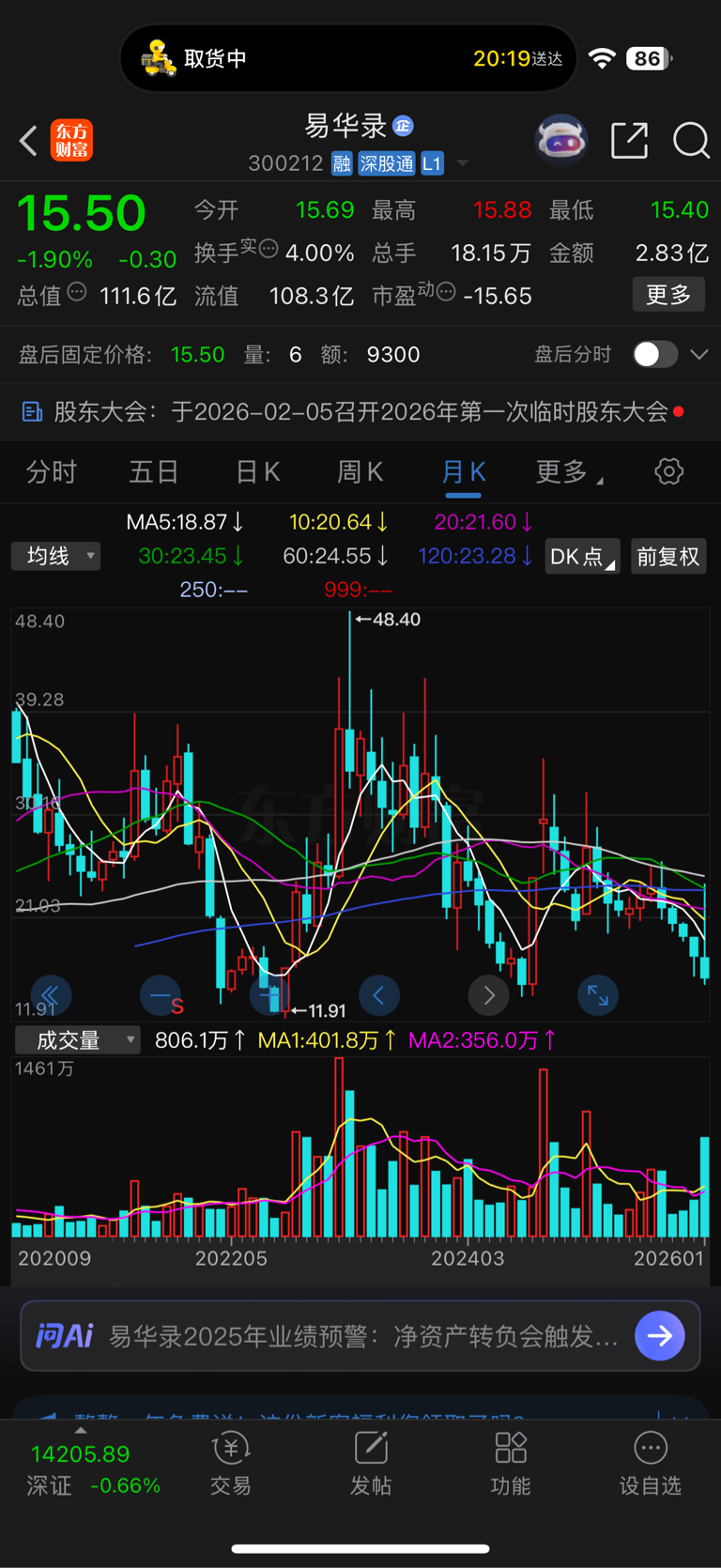
Task: Tap the 设自选 watchlist icon
Action: point(651,1465)
